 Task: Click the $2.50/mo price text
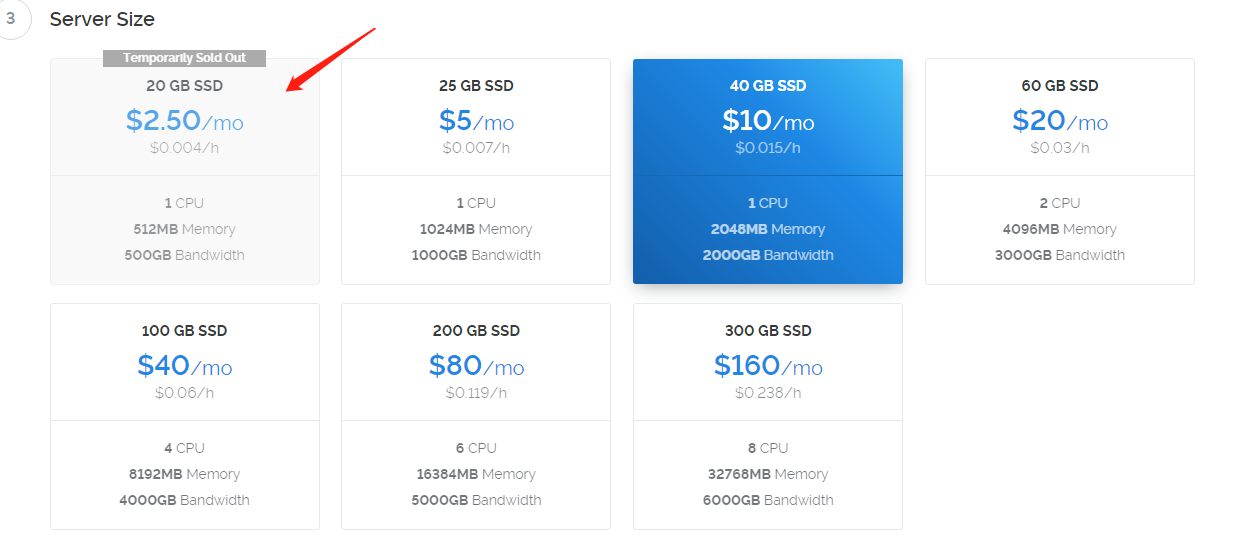tap(185, 121)
